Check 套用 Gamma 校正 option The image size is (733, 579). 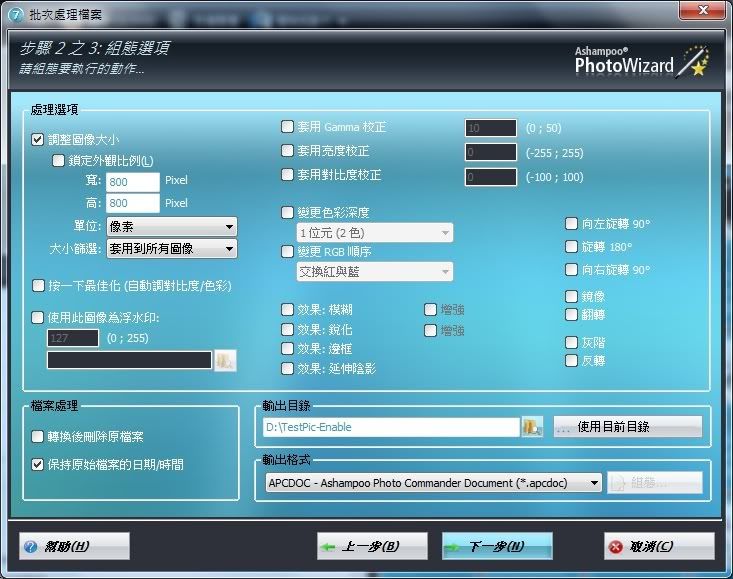coord(287,127)
